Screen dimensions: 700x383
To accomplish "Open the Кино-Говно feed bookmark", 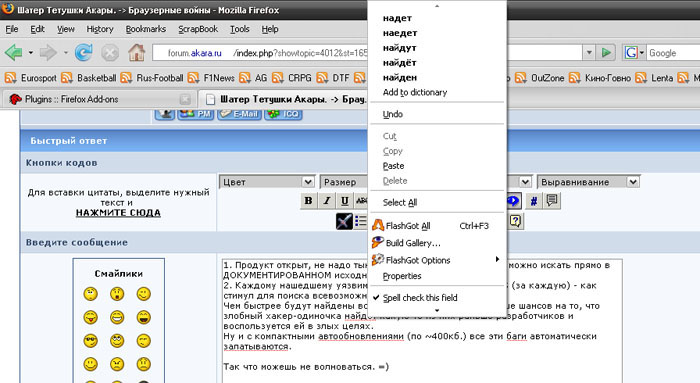I will (601, 78).
